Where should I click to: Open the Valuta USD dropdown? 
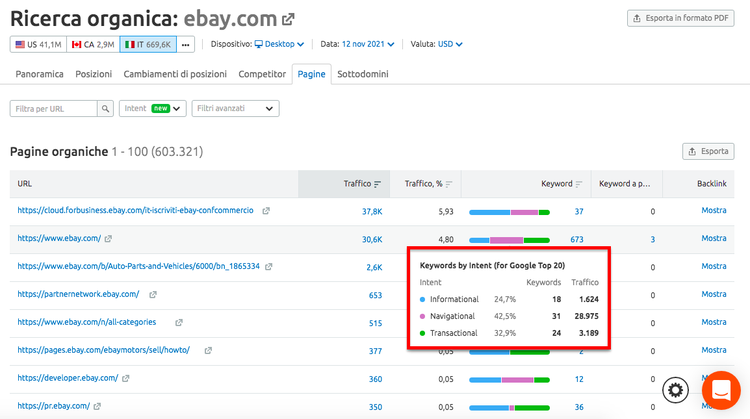[450, 44]
